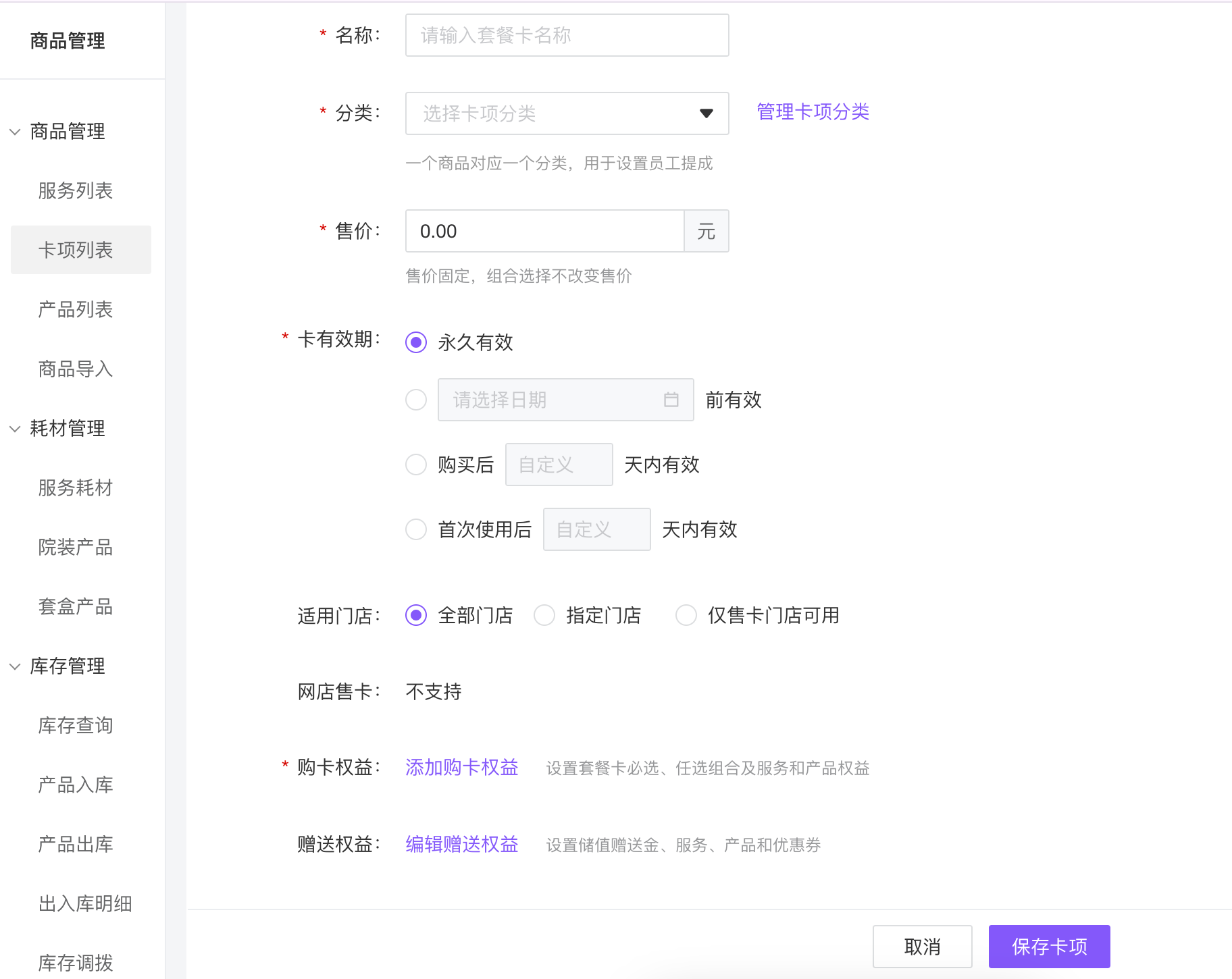Click the 不支持 text for 网店售卡
The width and height of the screenshot is (1232, 979).
tap(434, 691)
